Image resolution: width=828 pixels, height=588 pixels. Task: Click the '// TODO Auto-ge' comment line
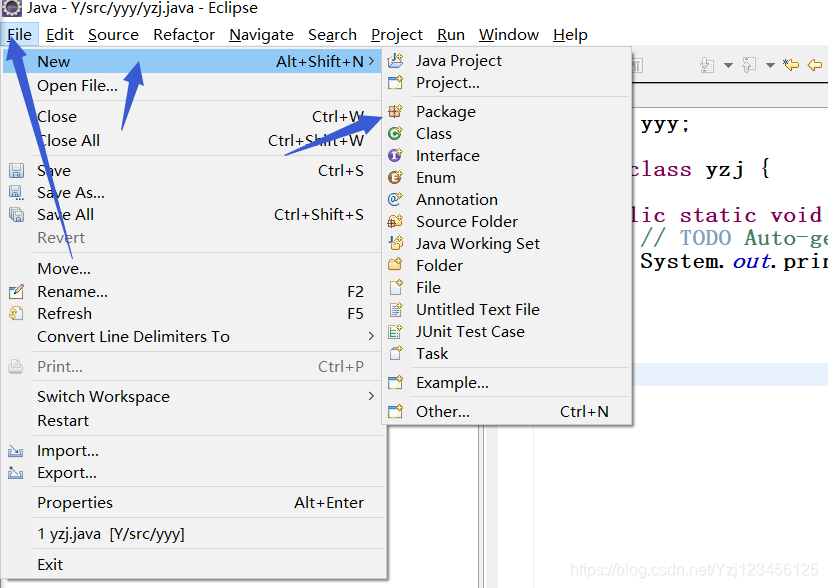pyautogui.click(x=734, y=238)
